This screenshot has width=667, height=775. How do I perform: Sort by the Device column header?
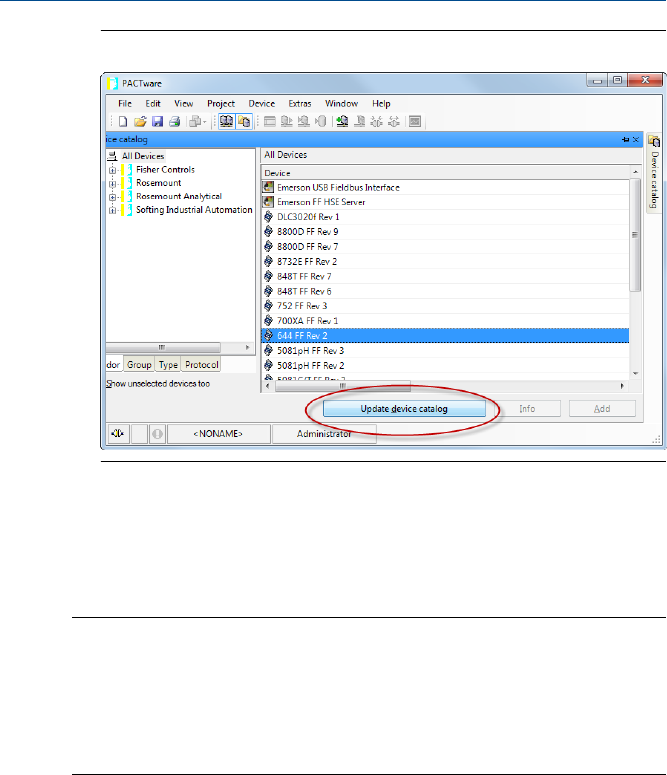(x=445, y=173)
